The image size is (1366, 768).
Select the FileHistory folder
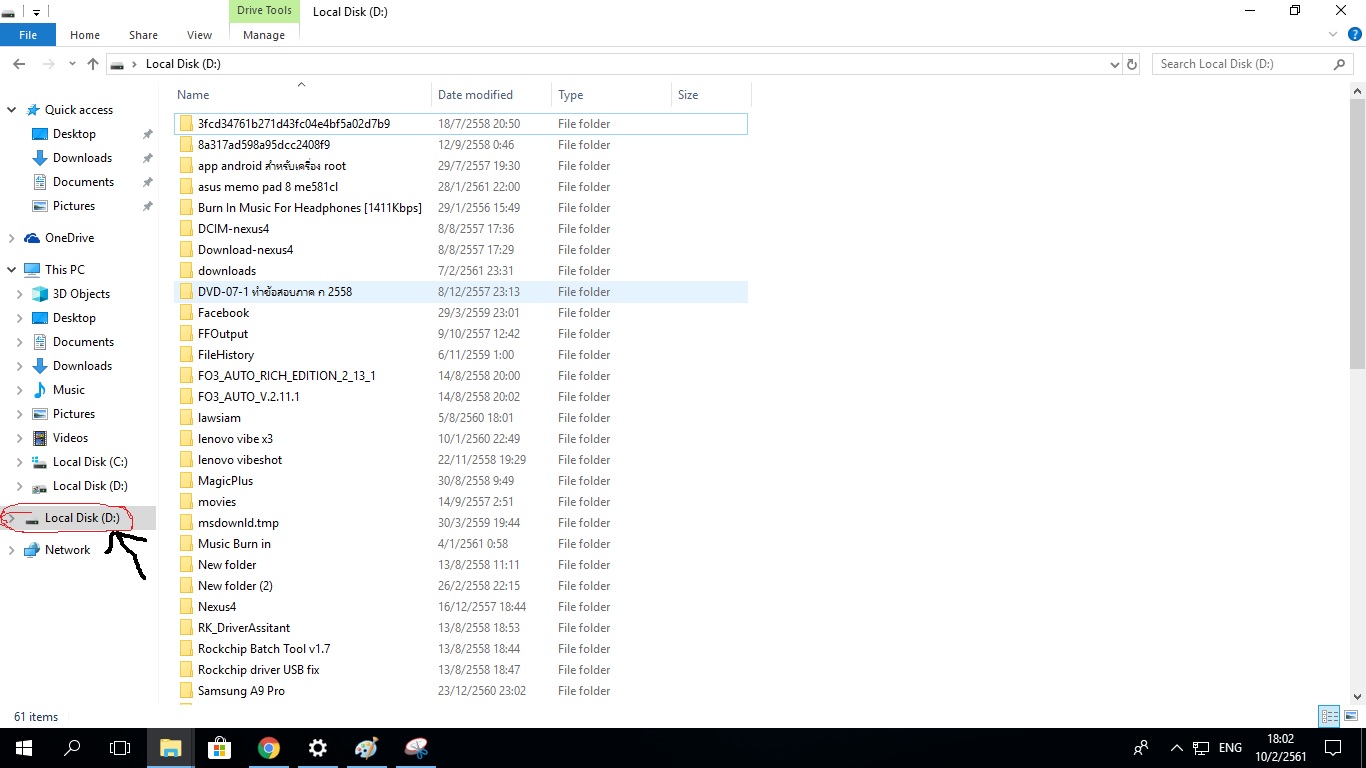point(461,355)
